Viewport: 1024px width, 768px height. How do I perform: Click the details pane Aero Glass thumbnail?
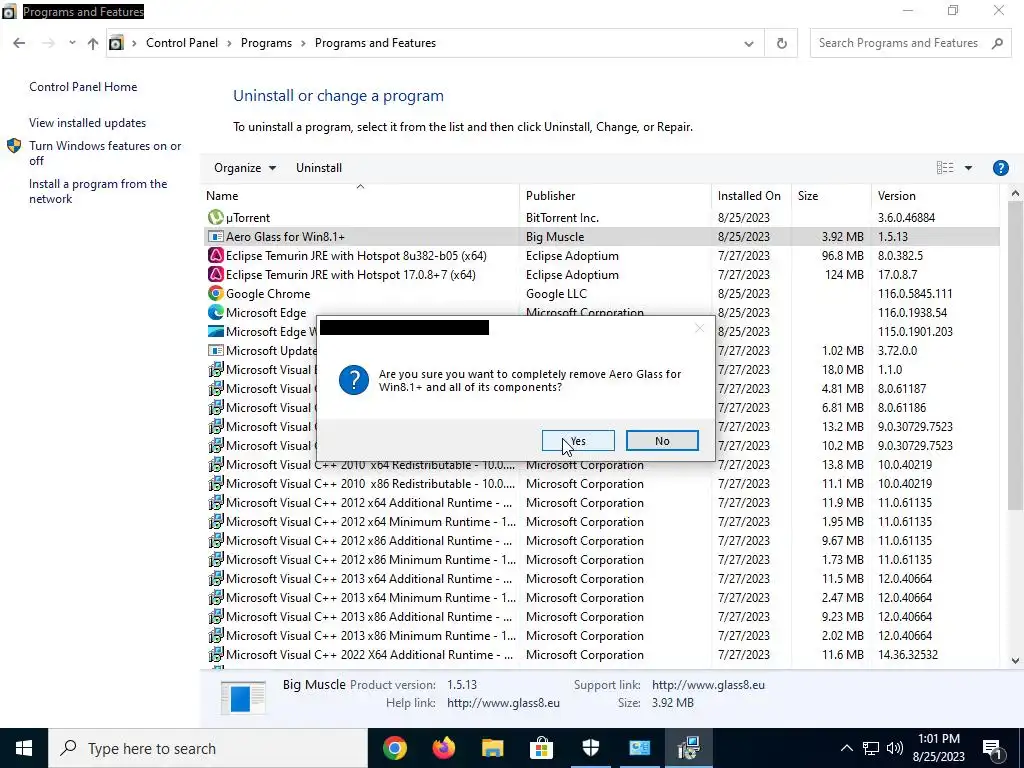tap(243, 697)
